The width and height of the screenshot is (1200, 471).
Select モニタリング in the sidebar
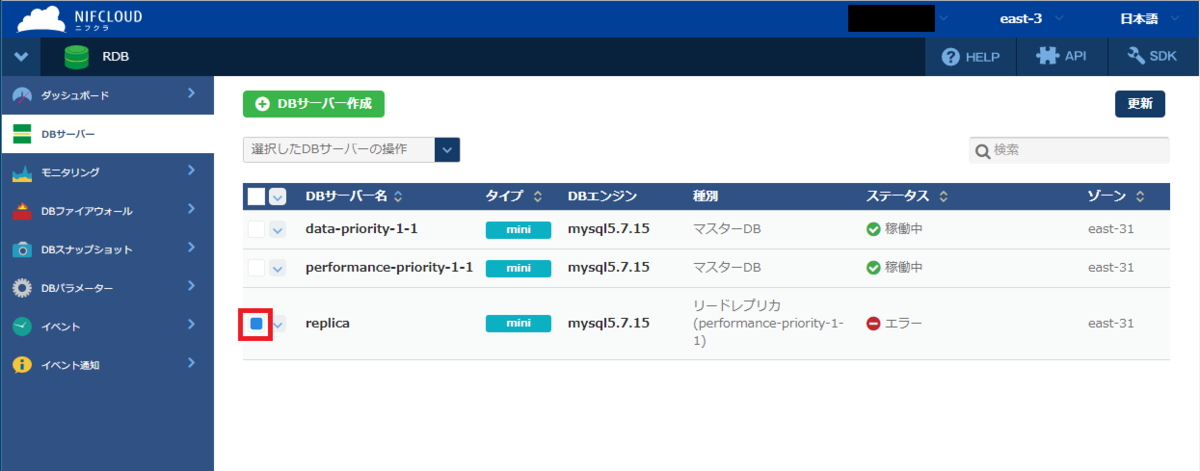tap(70, 173)
